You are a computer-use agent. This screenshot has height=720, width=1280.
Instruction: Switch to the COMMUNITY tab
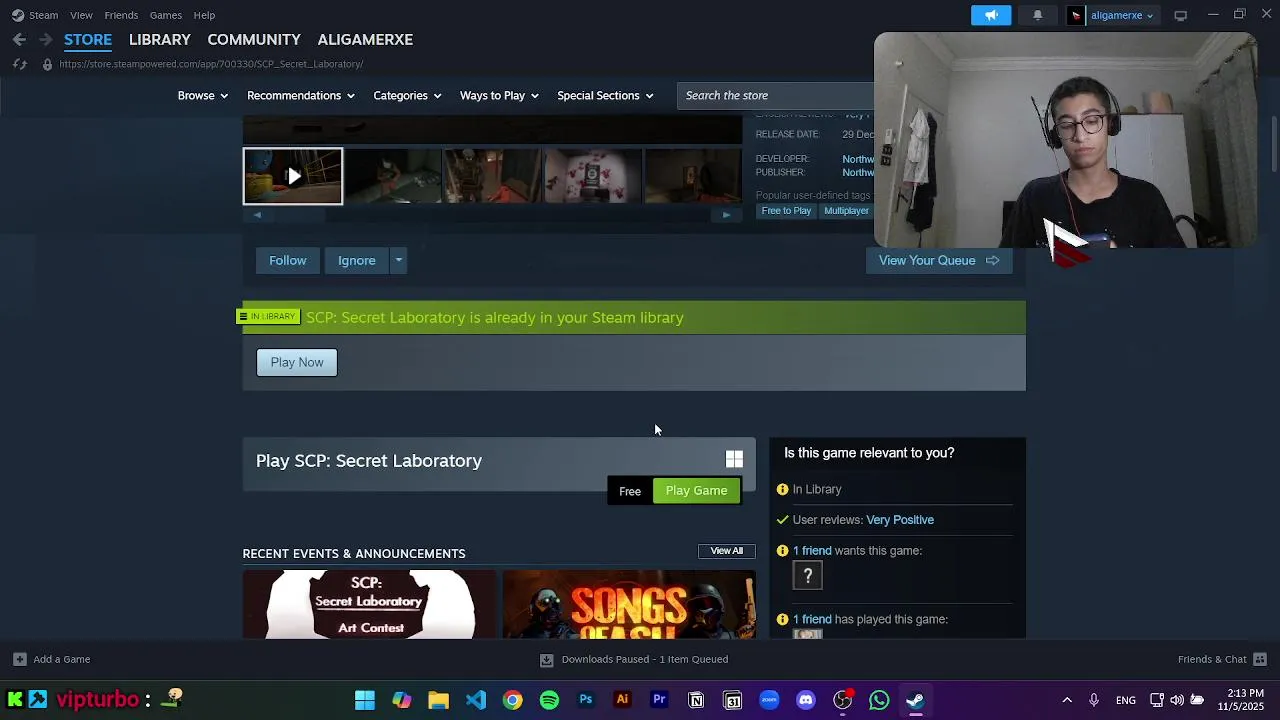[254, 39]
